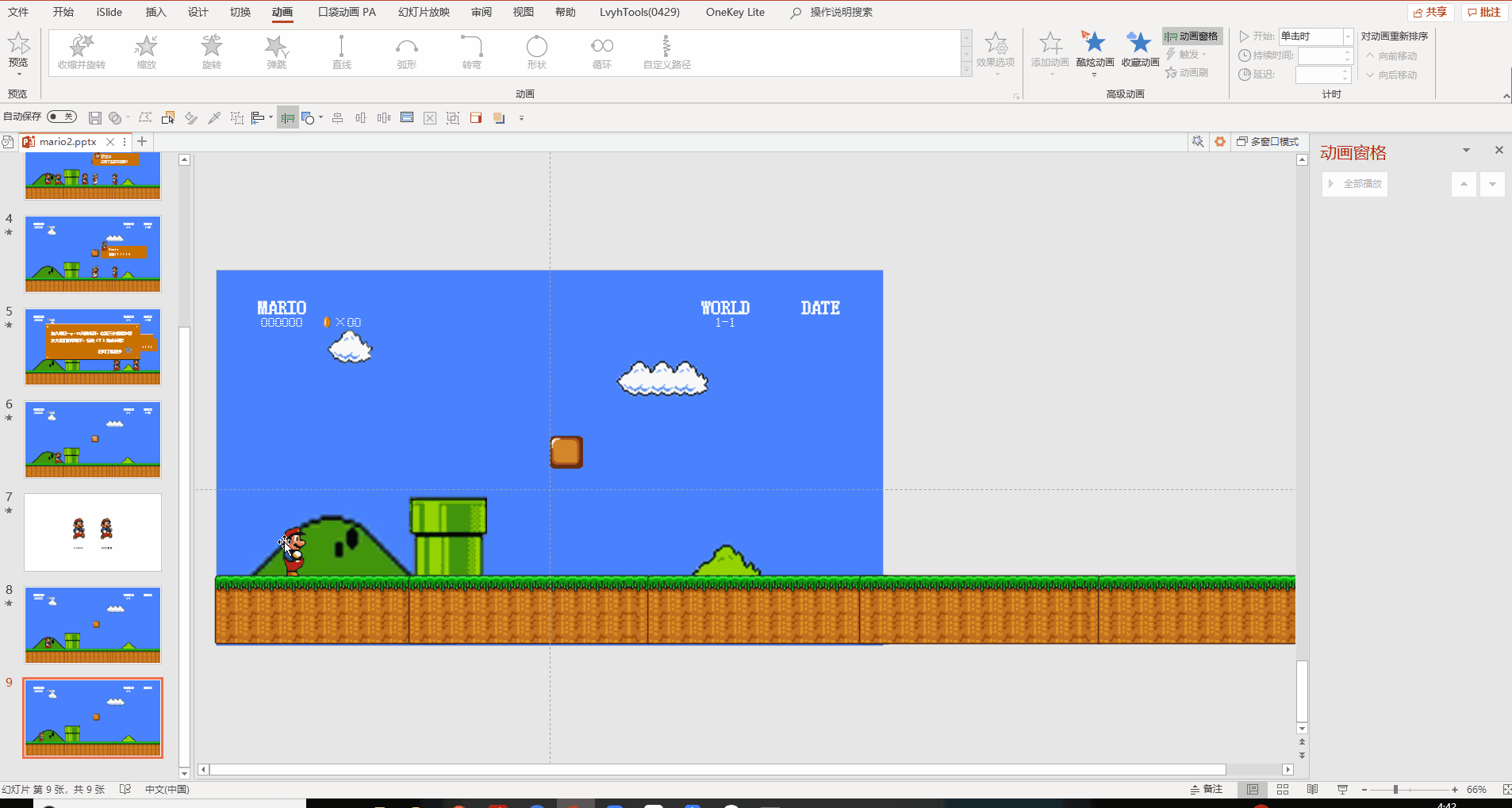
Task: Toggle the 自动保存 autosave switch
Action: [62, 117]
